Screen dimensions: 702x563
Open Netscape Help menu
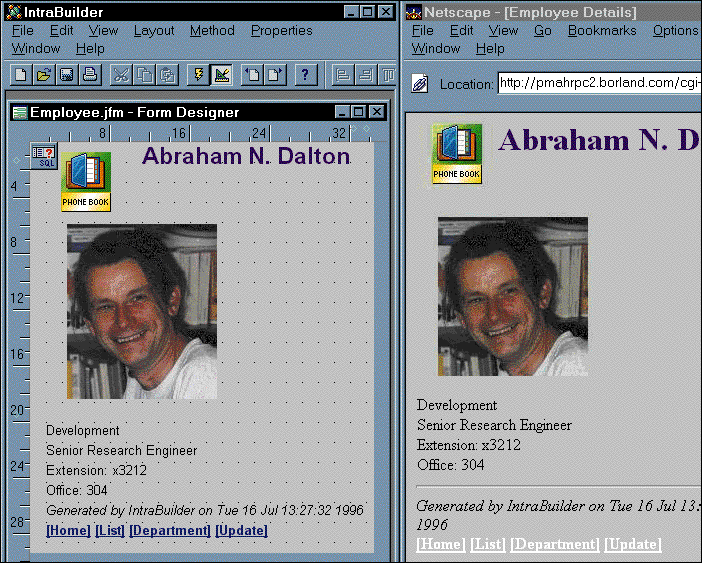tap(490, 48)
